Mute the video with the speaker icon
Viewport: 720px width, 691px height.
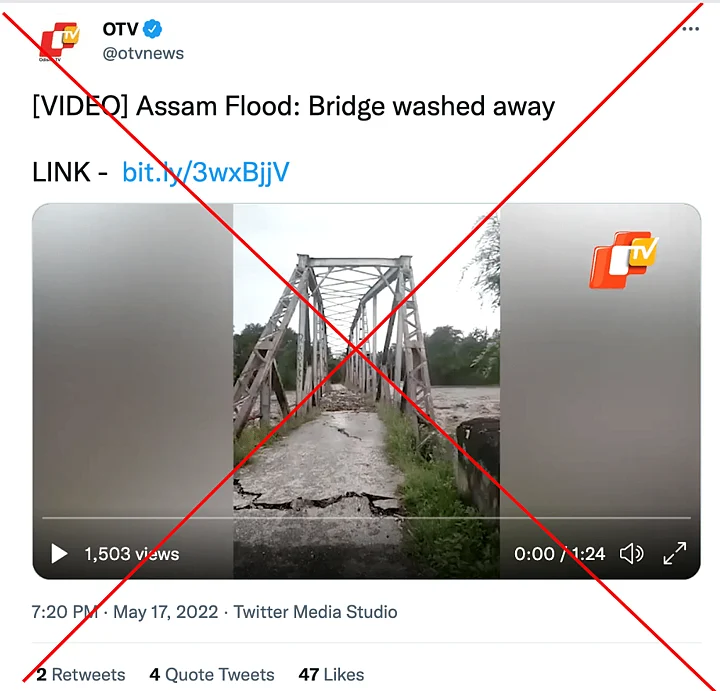631,553
